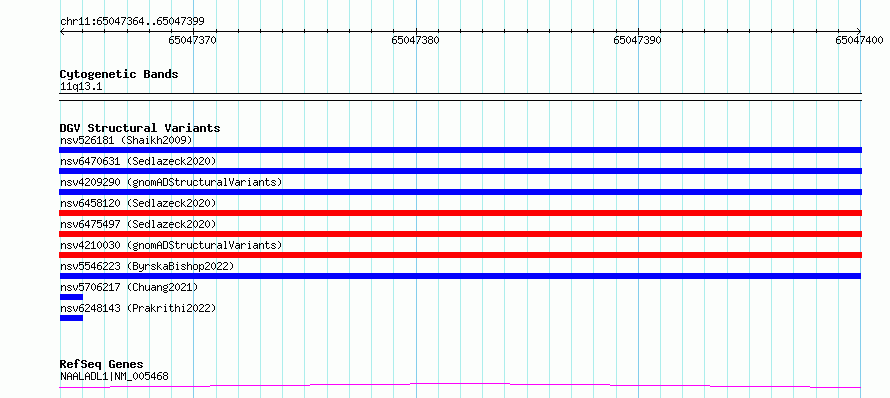Screen dimensions: 890x398
Task: Select the 11q13.1 cytogenetic band track bar
Action: (460, 97)
